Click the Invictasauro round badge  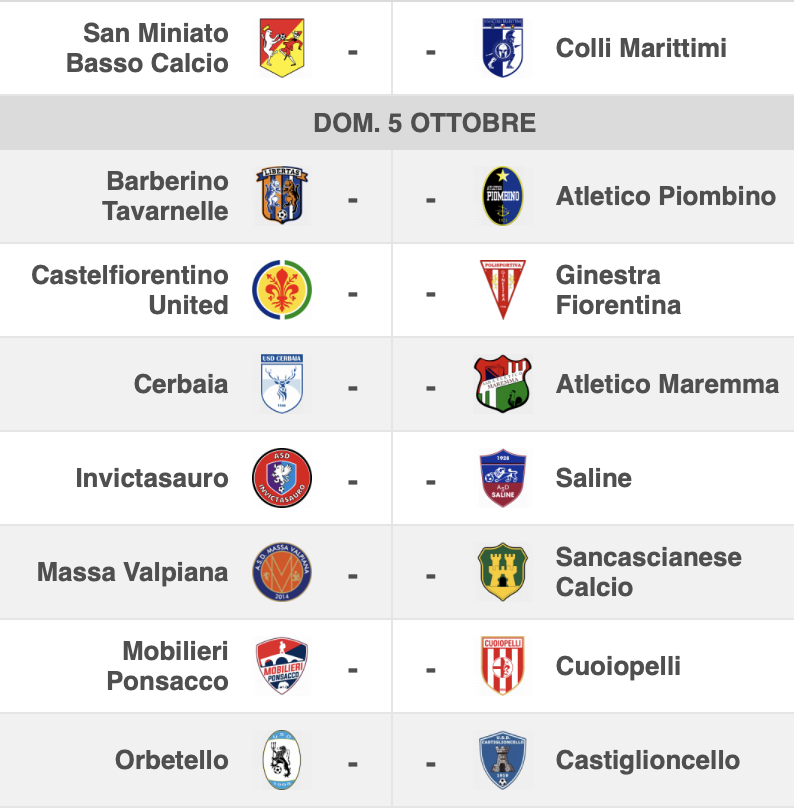click(282, 478)
